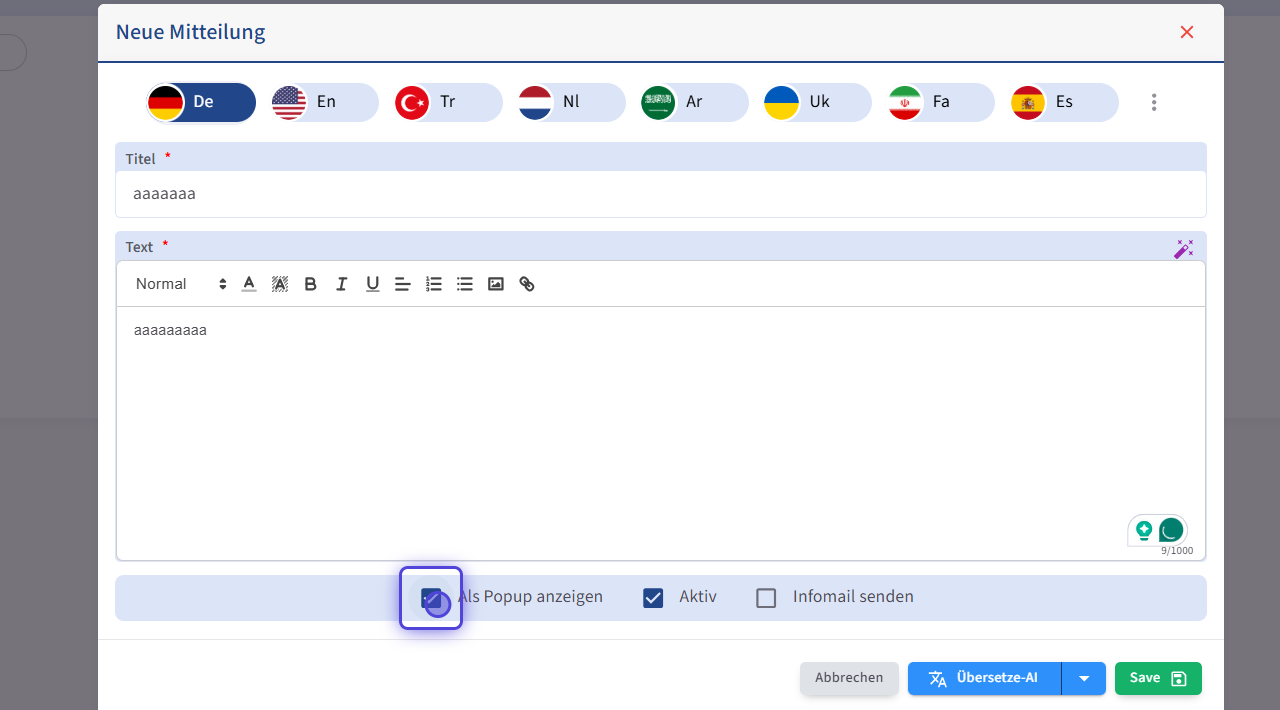Open the text alignment options
This screenshot has width=1280, height=710.
point(403,284)
